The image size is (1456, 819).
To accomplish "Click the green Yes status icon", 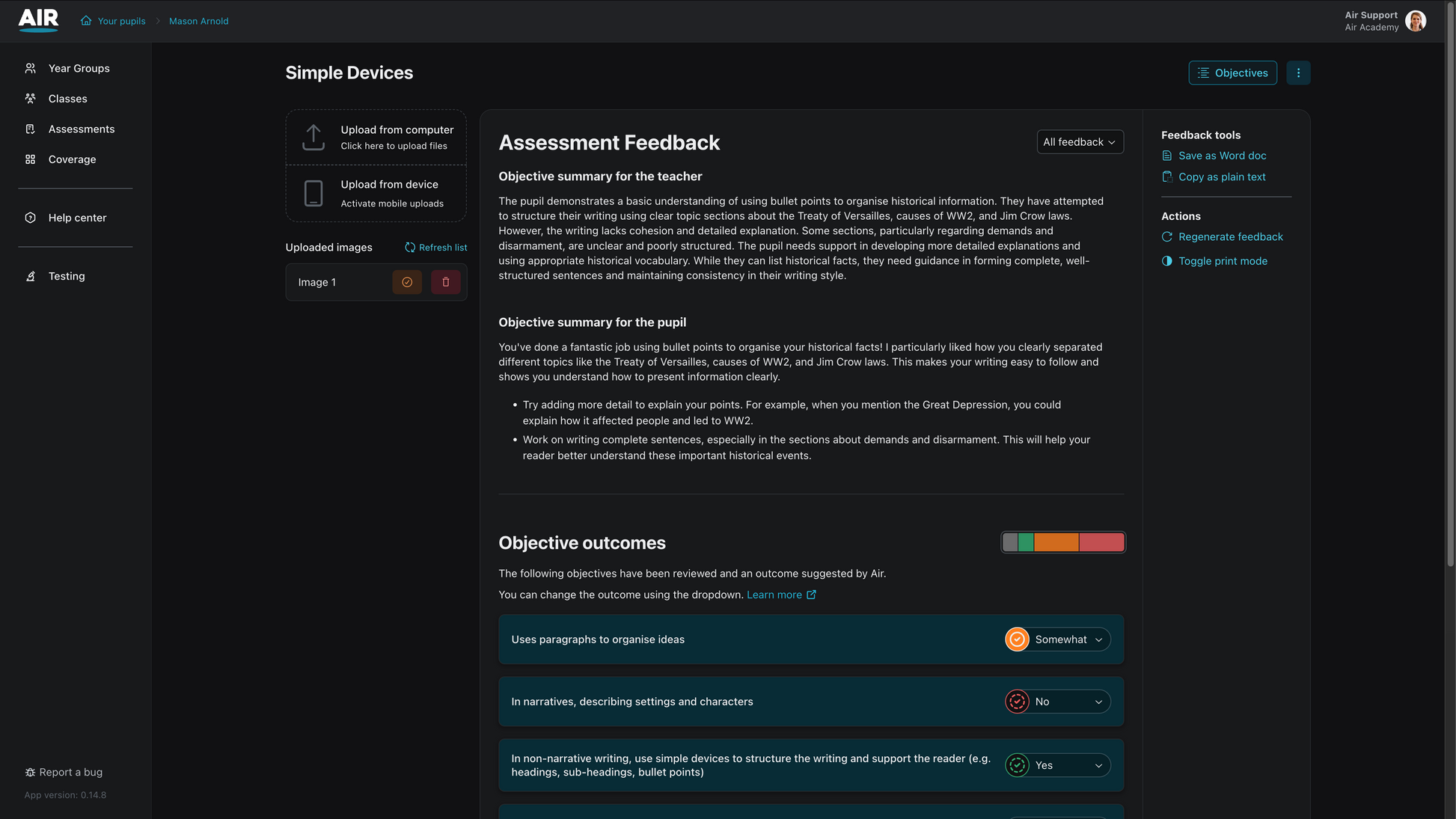I will tap(1017, 765).
